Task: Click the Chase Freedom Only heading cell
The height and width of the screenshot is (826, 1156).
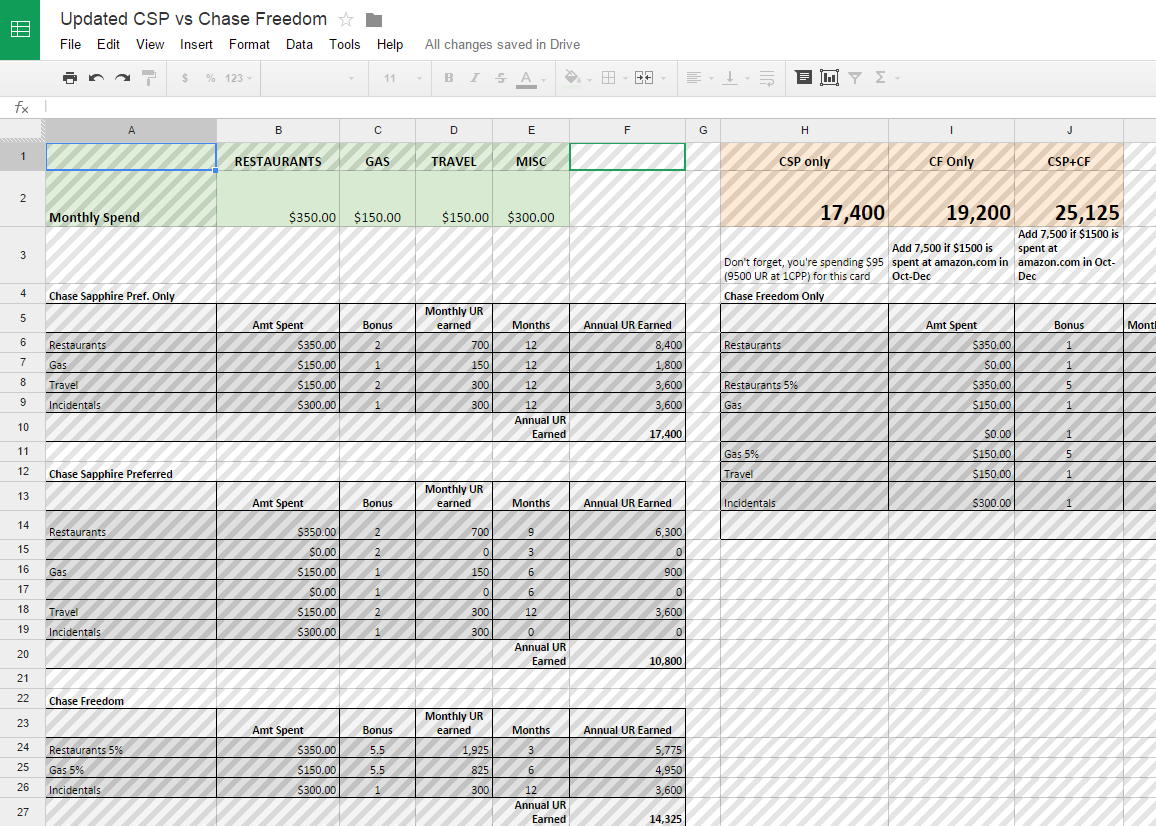Action: click(805, 294)
